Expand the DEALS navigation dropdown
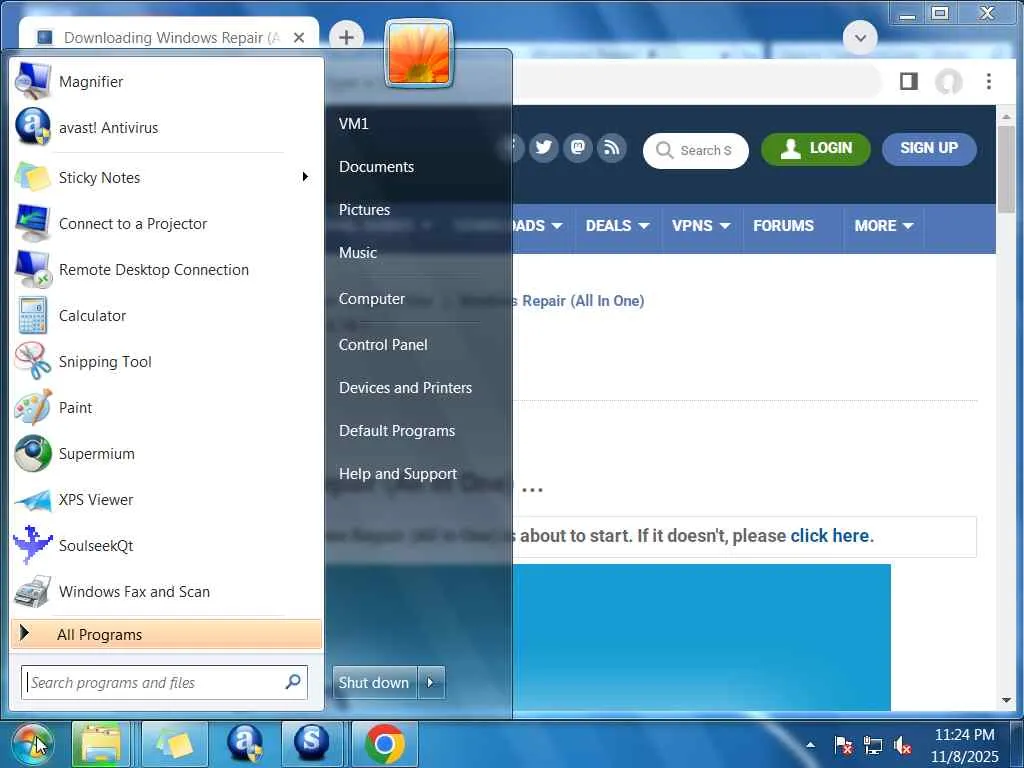The image size is (1024, 768). [x=617, y=226]
